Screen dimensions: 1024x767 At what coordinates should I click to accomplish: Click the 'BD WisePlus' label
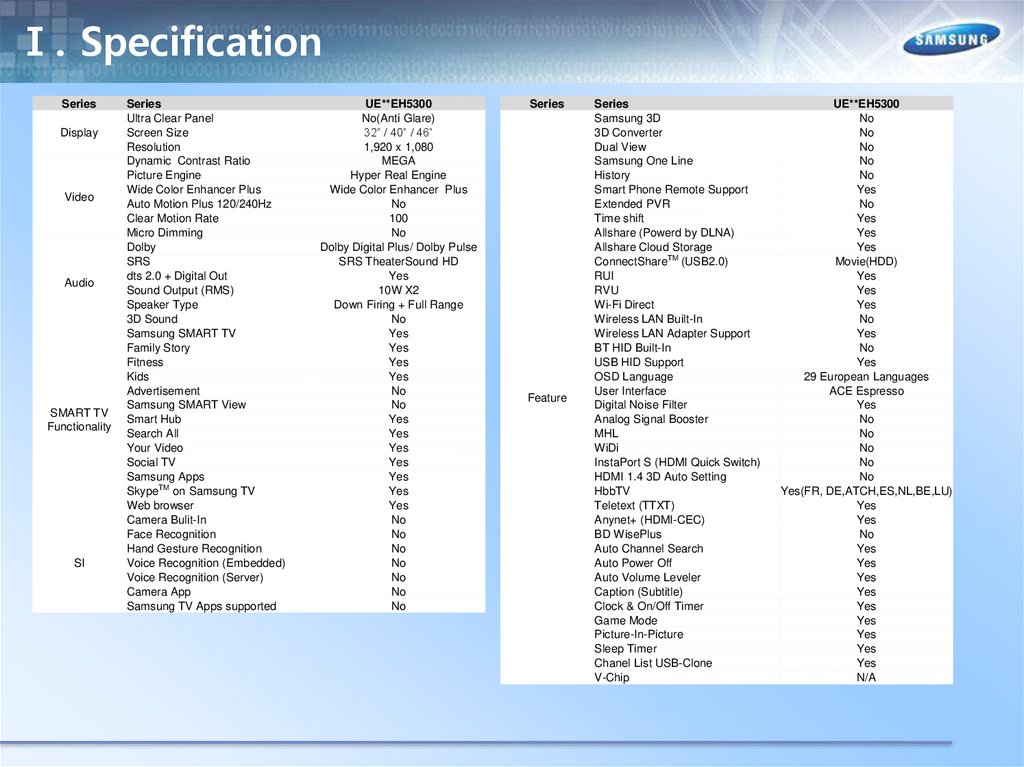[628, 534]
